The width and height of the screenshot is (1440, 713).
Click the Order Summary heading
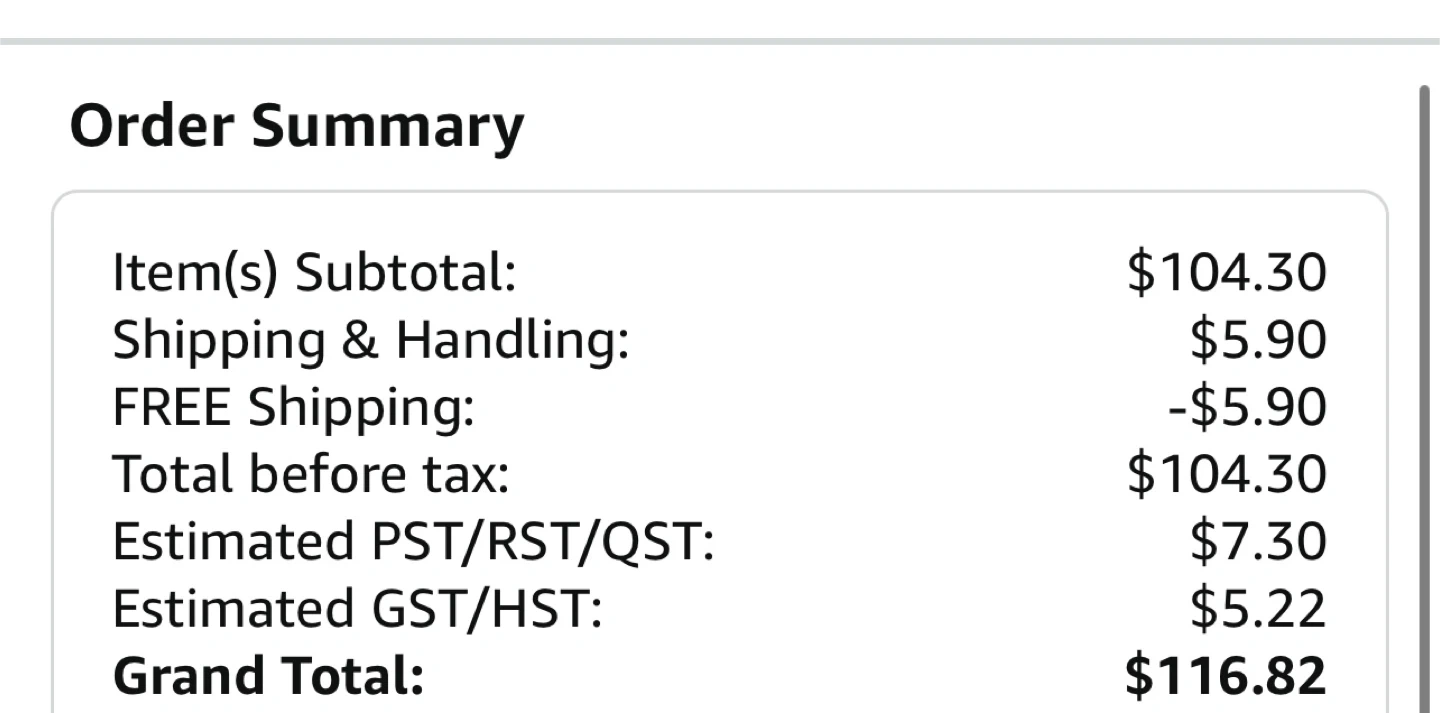point(297,128)
